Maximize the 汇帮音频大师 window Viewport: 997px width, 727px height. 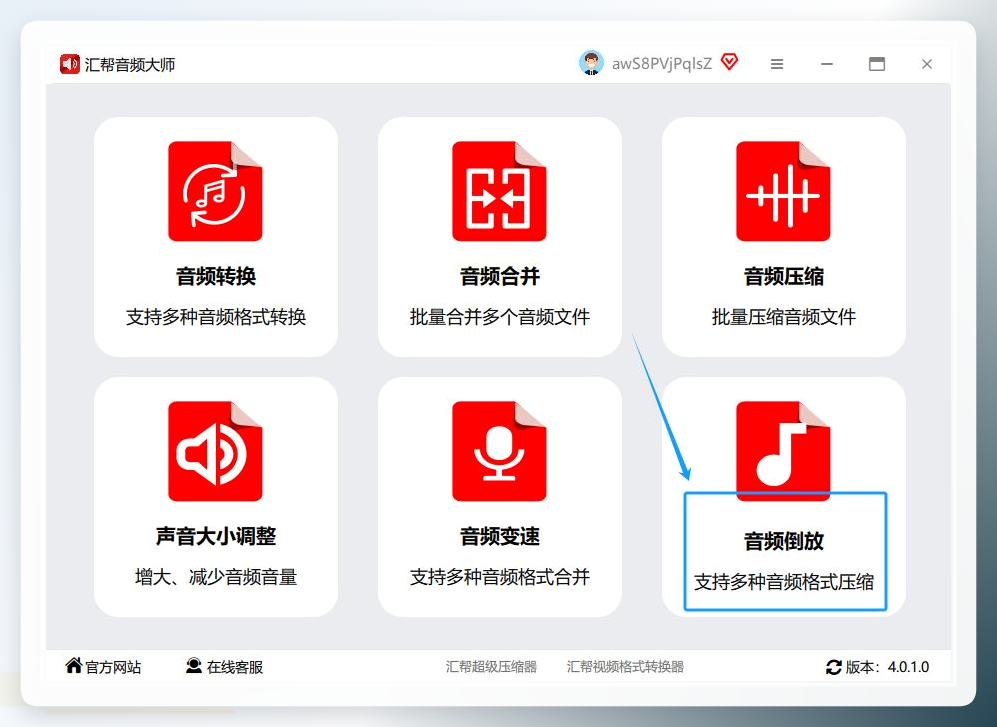pos(877,64)
